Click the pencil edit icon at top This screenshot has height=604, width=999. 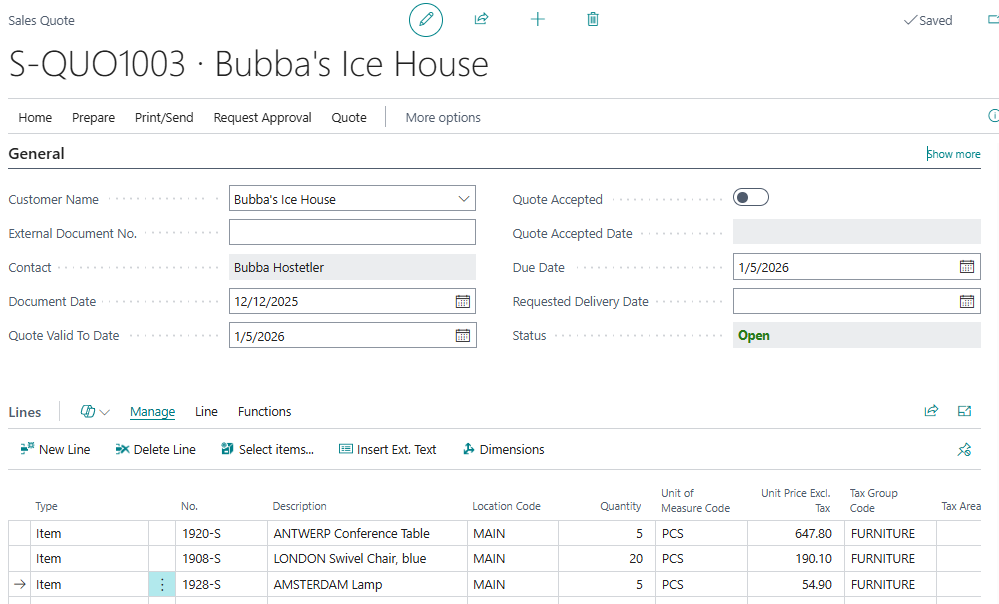(x=426, y=20)
